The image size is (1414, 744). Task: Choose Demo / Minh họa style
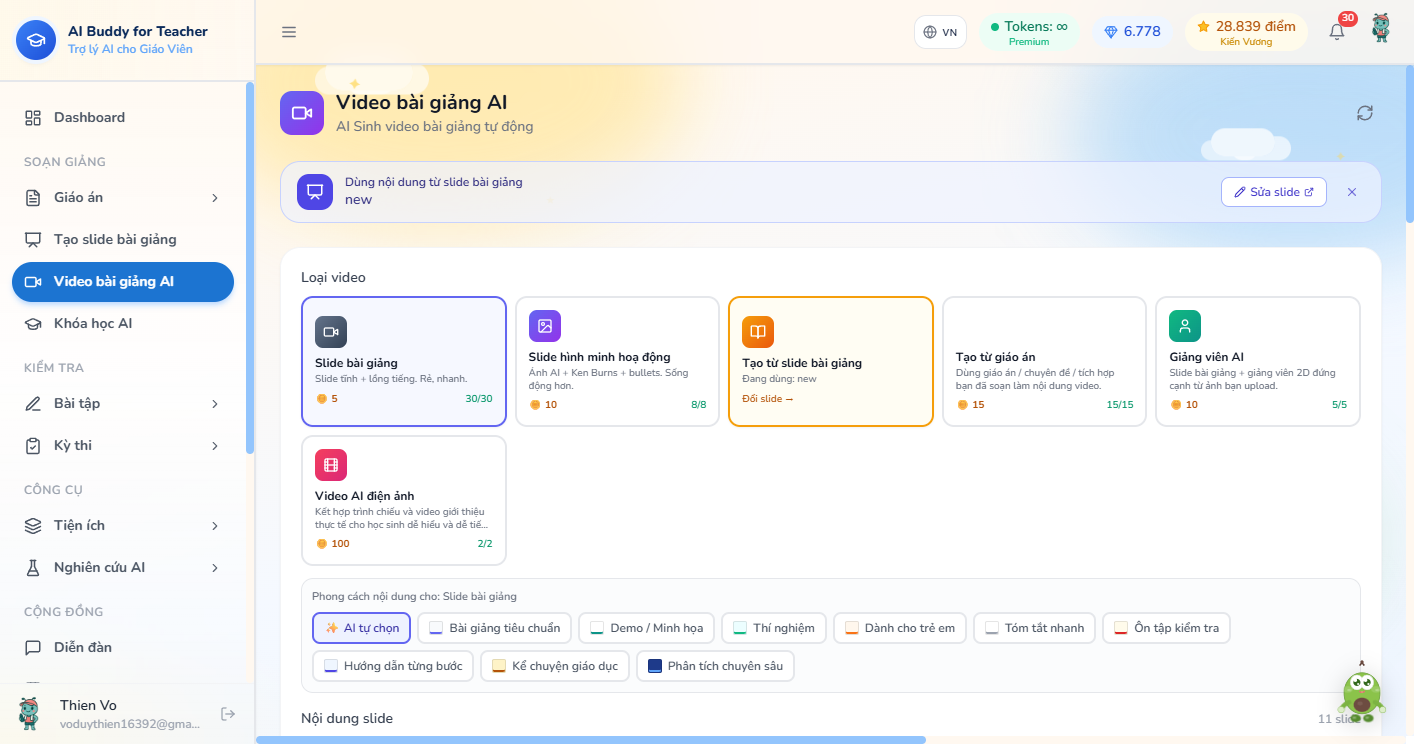click(x=647, y=628)
